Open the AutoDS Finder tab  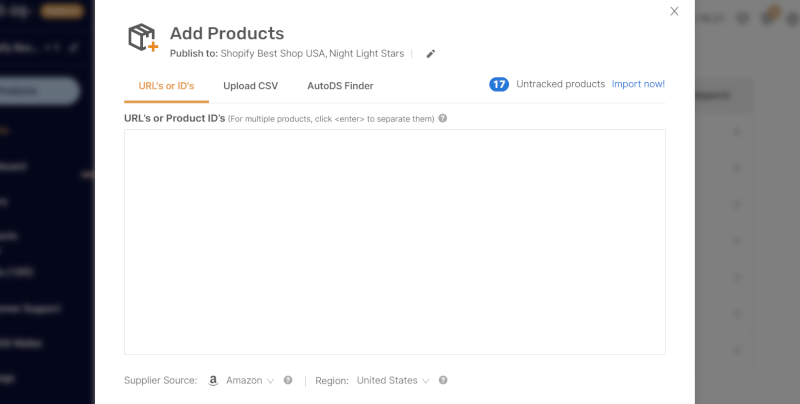pyautogui.click(x=340, y=86)
